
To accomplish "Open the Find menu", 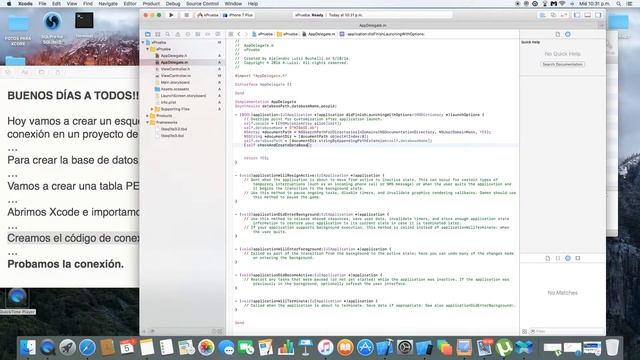I will pos(88,4).
